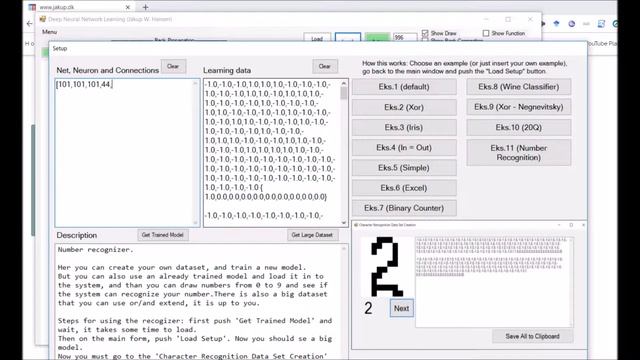This screenshot has height=360, width=640.
Task: Click the browser back arrow
Action: tap(29, 24)
